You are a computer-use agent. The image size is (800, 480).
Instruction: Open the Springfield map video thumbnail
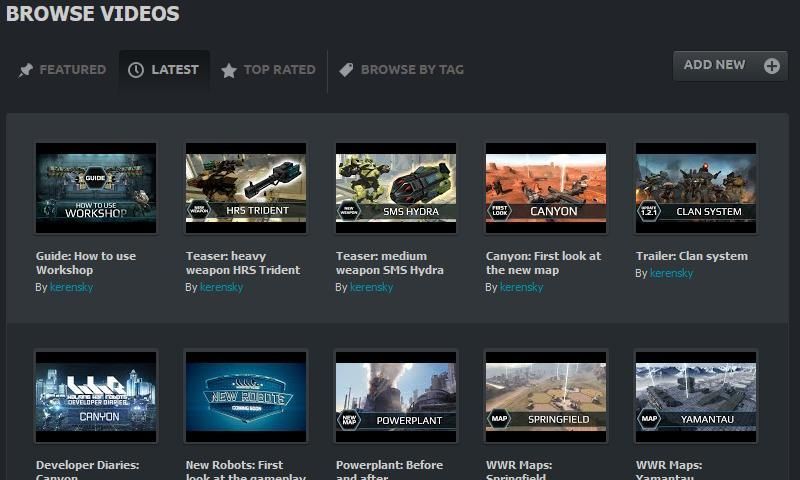(x=546, y=396)
